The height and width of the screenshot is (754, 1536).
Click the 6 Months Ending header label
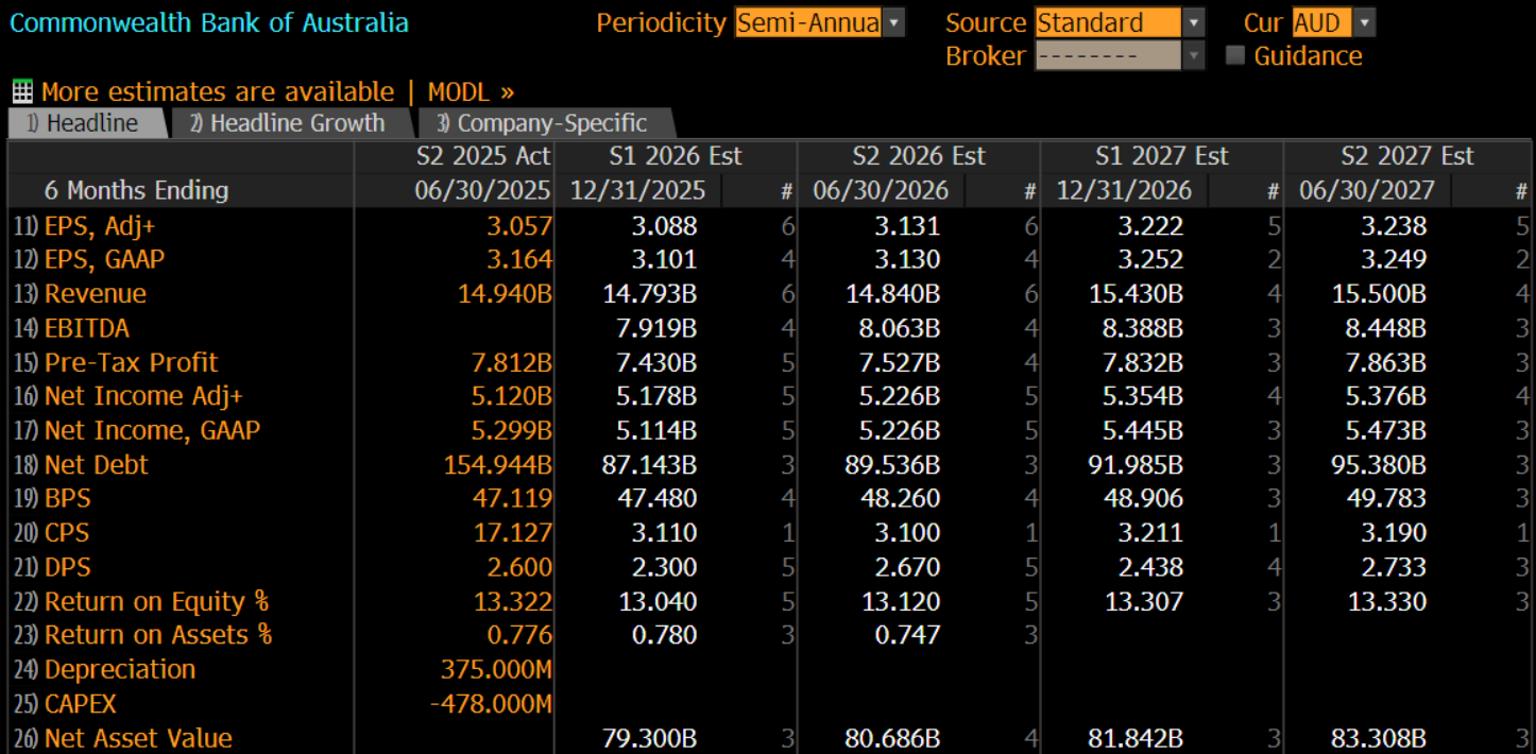[x=136, y=190]
